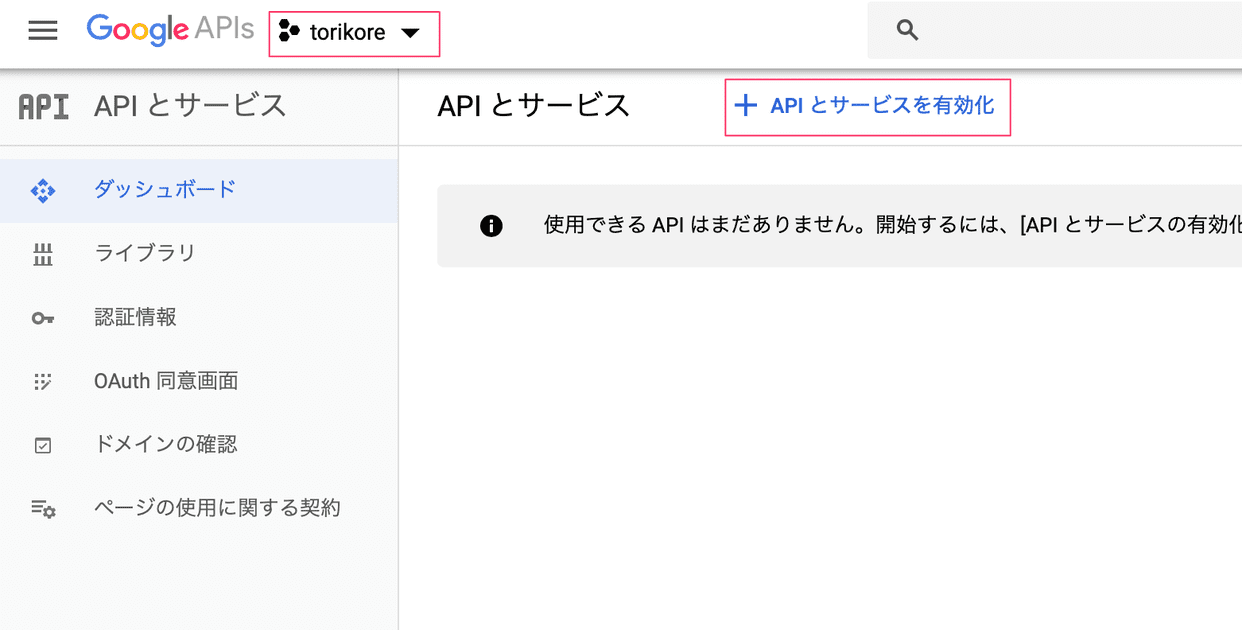Click the torikore project organization icon
The image size is (1242, 630).
pyautogui.click(x=290, y=31)
